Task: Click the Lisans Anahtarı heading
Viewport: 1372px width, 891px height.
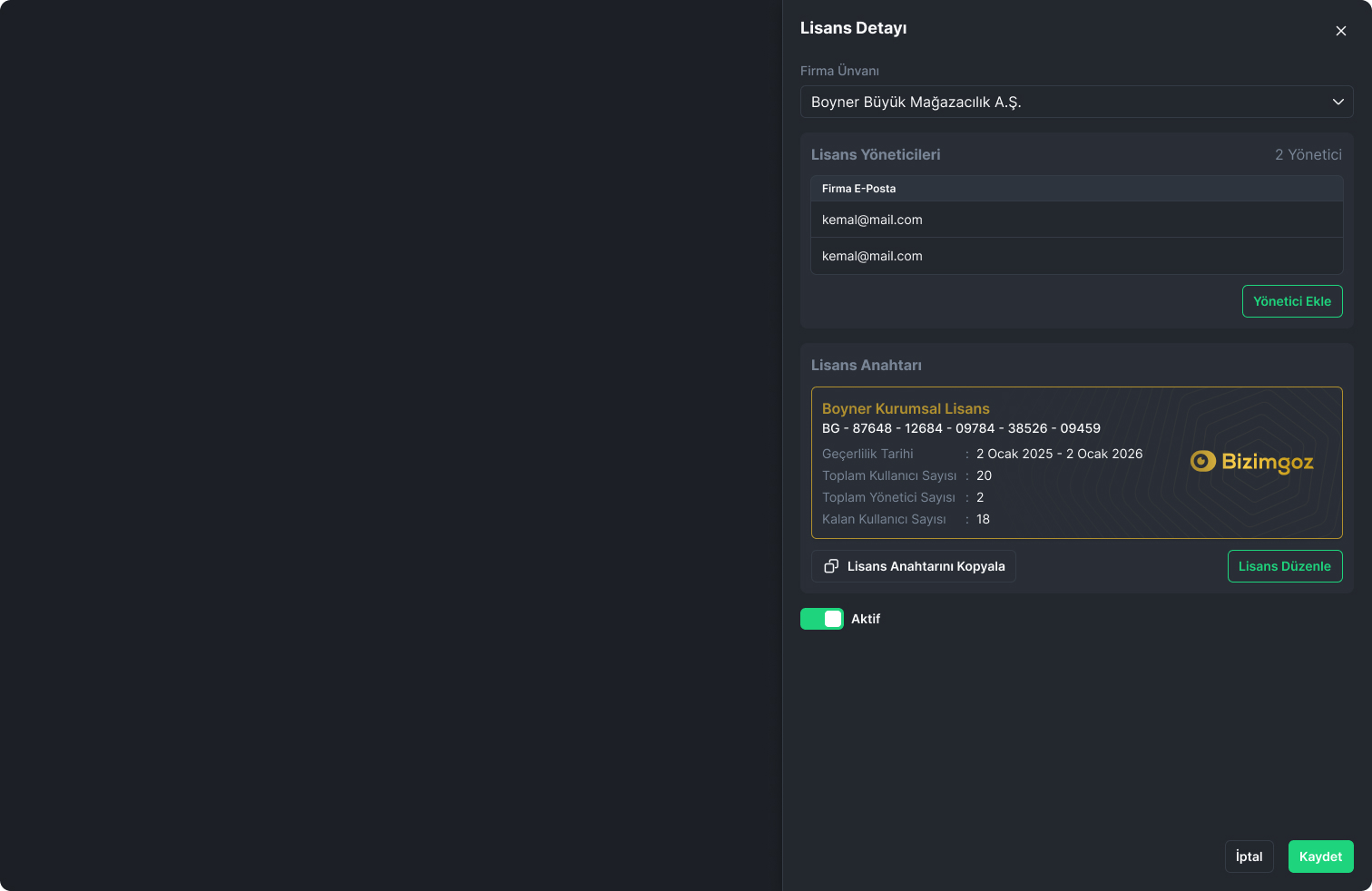Action: (x=867, y=365)
